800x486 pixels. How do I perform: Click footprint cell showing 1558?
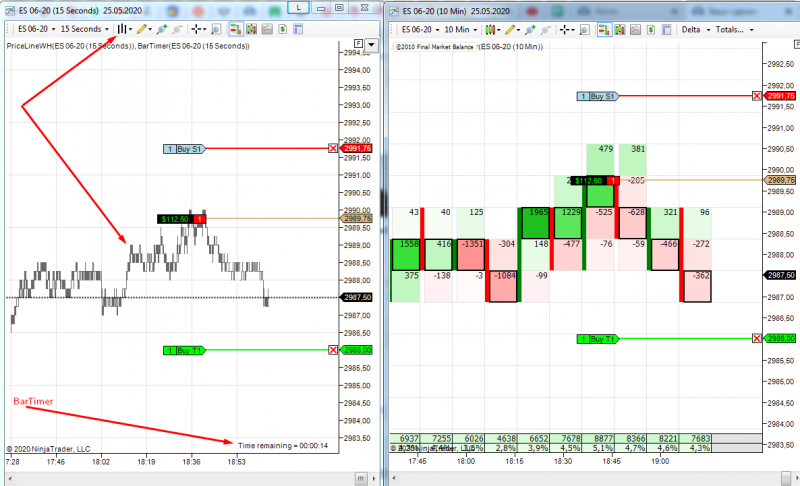coord(406,254)
